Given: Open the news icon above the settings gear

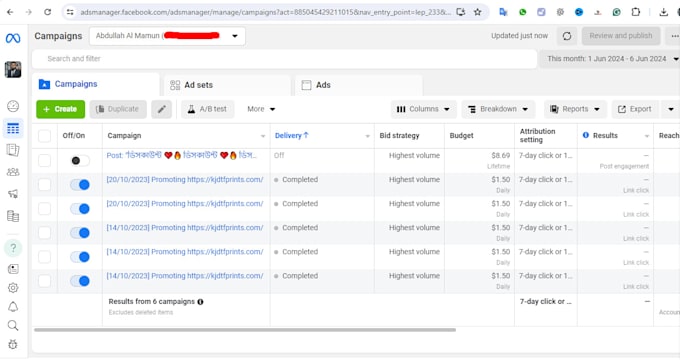Looking at the screenshot, I should (13, 269).
